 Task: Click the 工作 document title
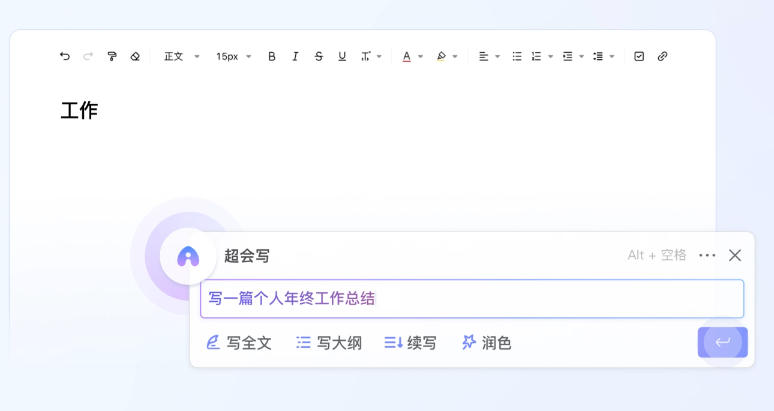coord(79,110)
